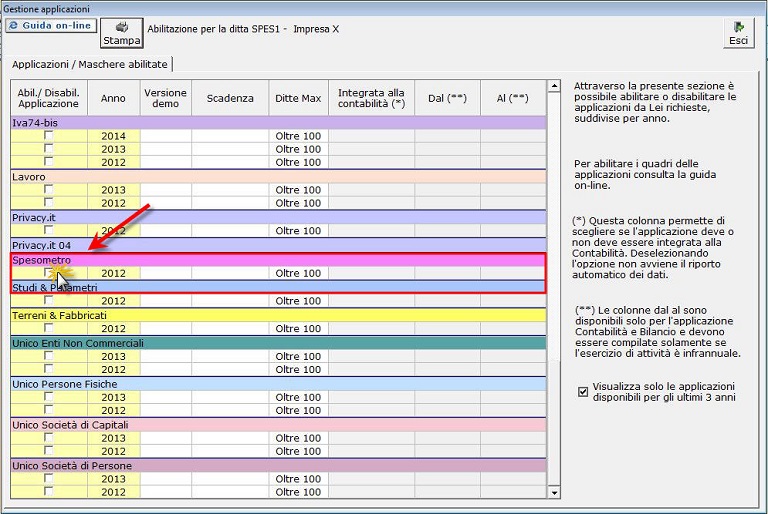Click the Ditte Max column header
This screenshot has height=514, width=768.
point(298,98)
